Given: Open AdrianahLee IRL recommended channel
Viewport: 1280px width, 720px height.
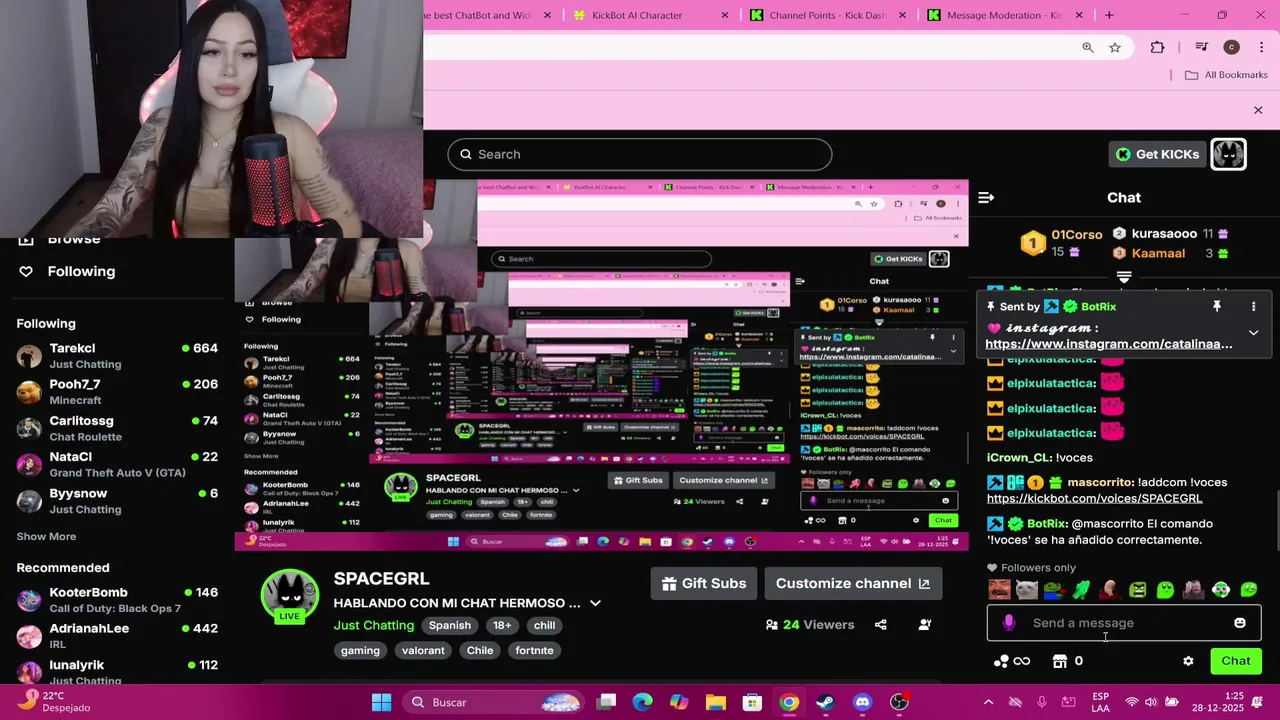Looking at the screenshot, I should click(x=117, y=636).
